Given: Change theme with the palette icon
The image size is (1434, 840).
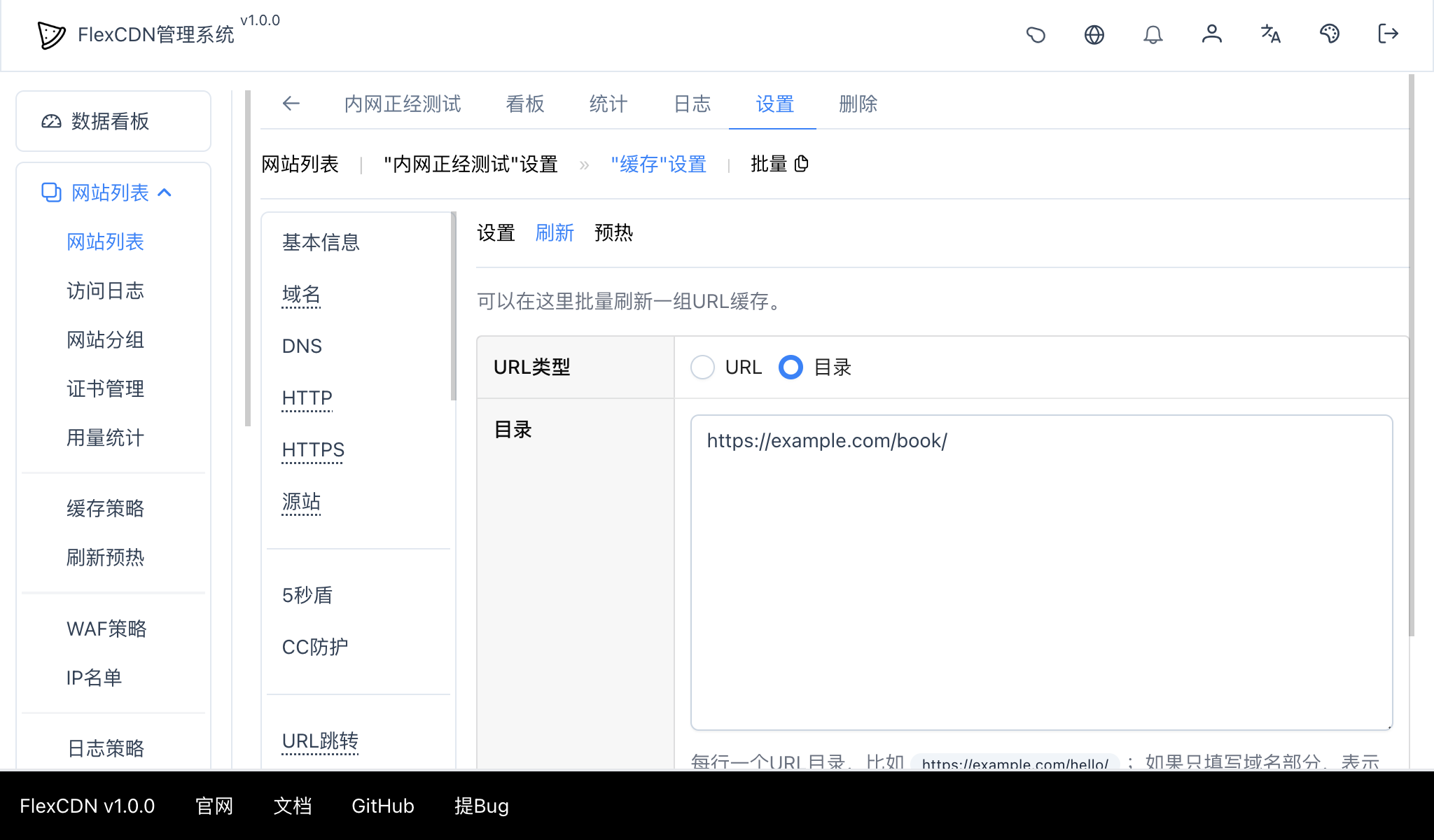Looking at the screenshot, I should pyautogui.click(x=1330, y=34).
